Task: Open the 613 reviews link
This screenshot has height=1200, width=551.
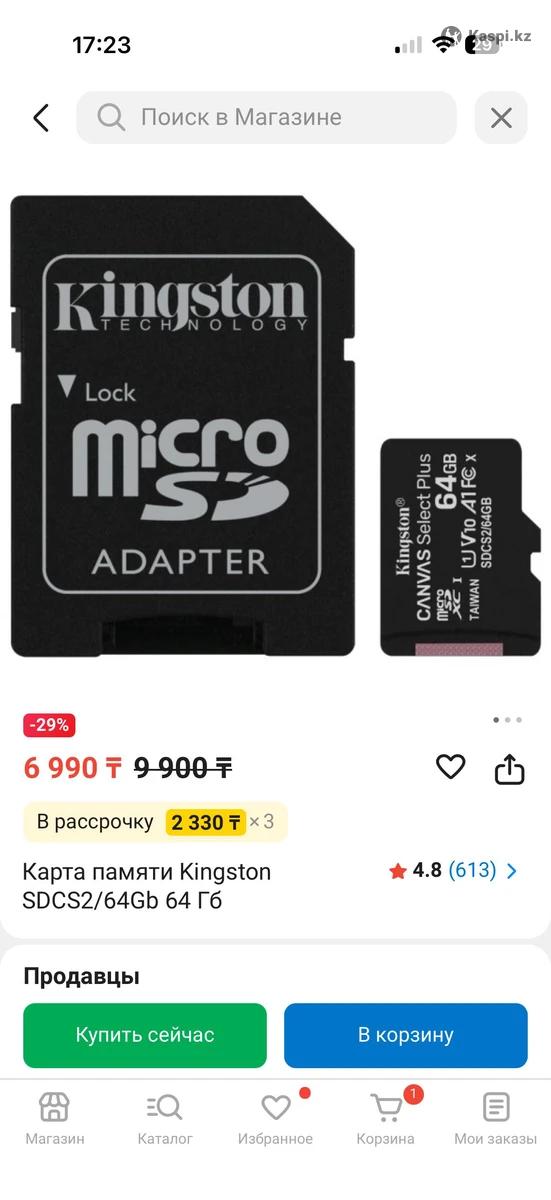Action: tap(472, 870)
